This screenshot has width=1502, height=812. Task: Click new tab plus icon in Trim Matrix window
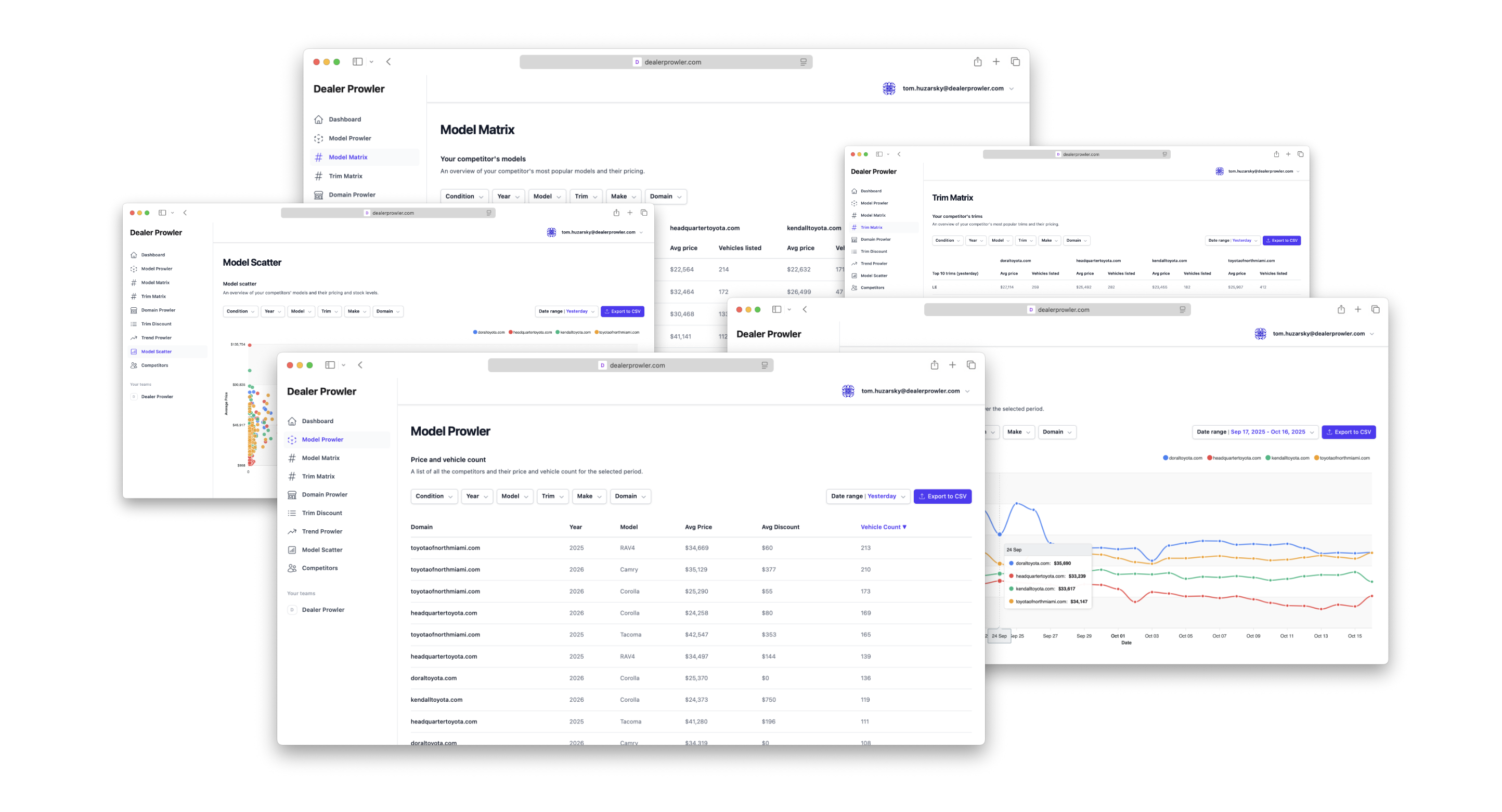[1288, 154]
